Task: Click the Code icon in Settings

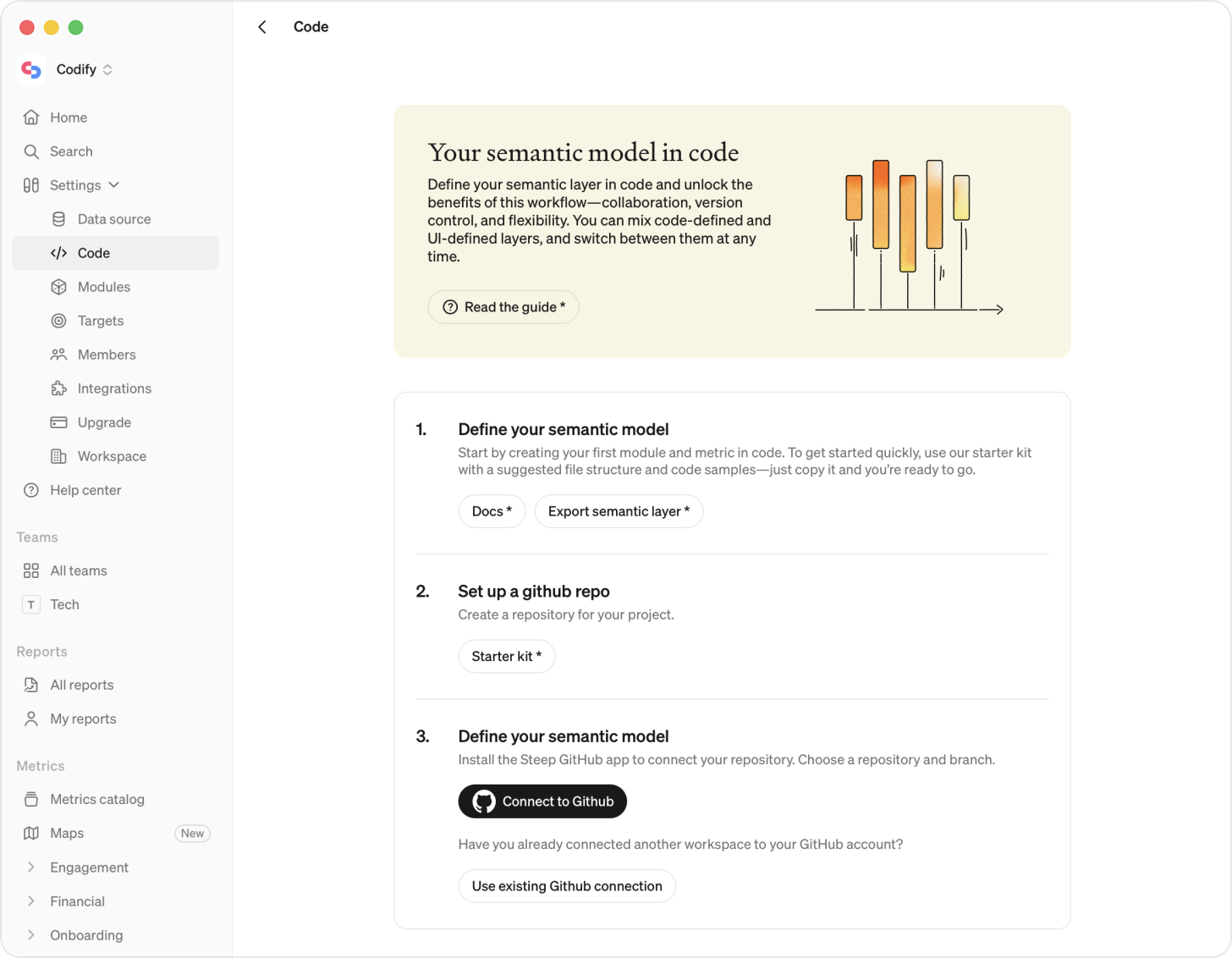Action: [x=58, y=252]
